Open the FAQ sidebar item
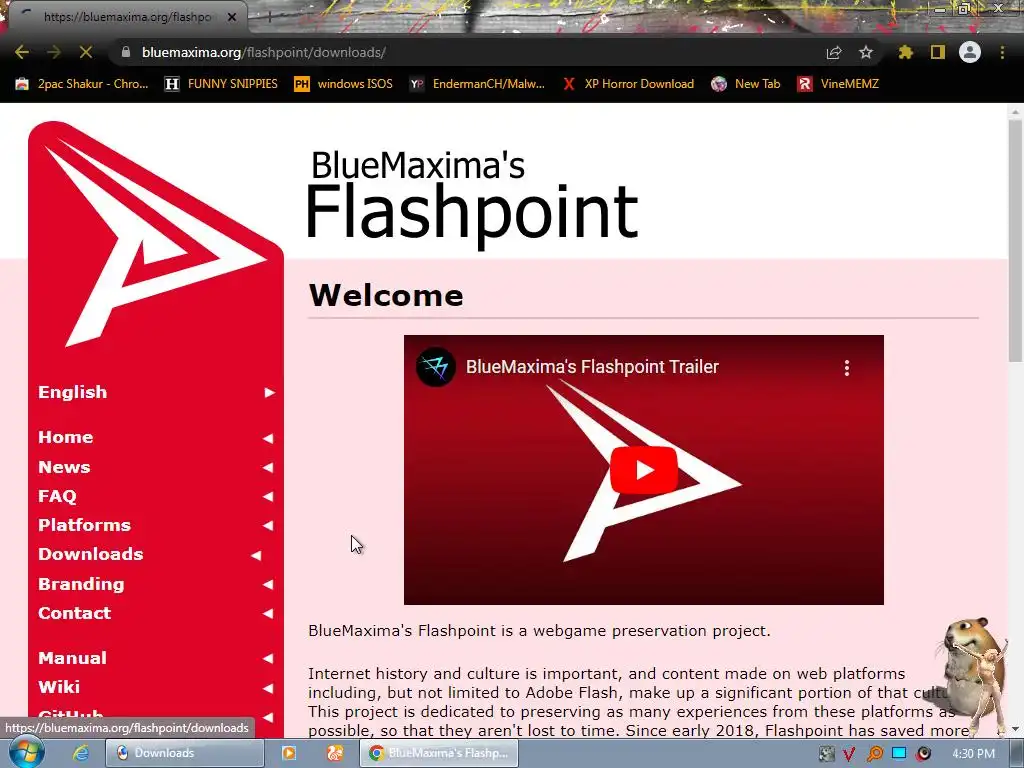Image resolution: width=1024 pixels, height=768 pixels. 155,496
